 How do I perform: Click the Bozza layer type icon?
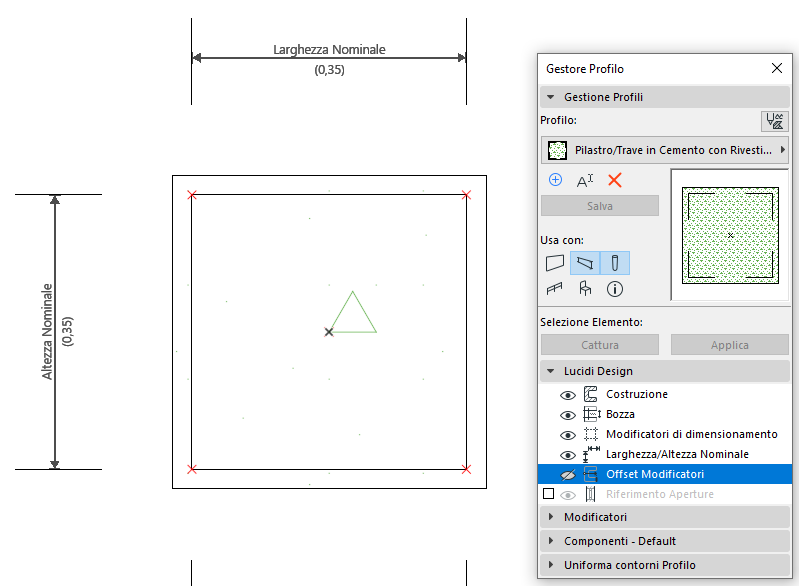coord(592,414)
